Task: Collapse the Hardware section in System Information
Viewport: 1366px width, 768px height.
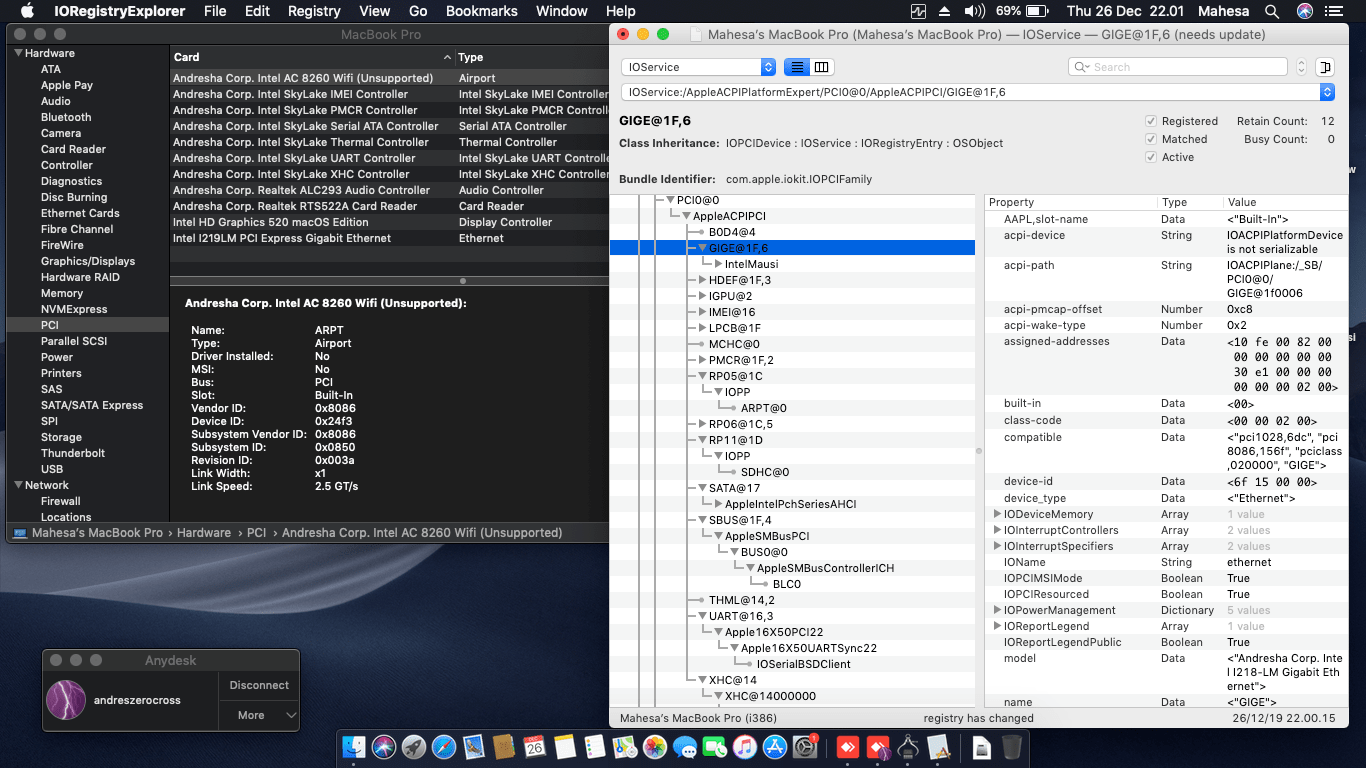Action: point(18,53)
